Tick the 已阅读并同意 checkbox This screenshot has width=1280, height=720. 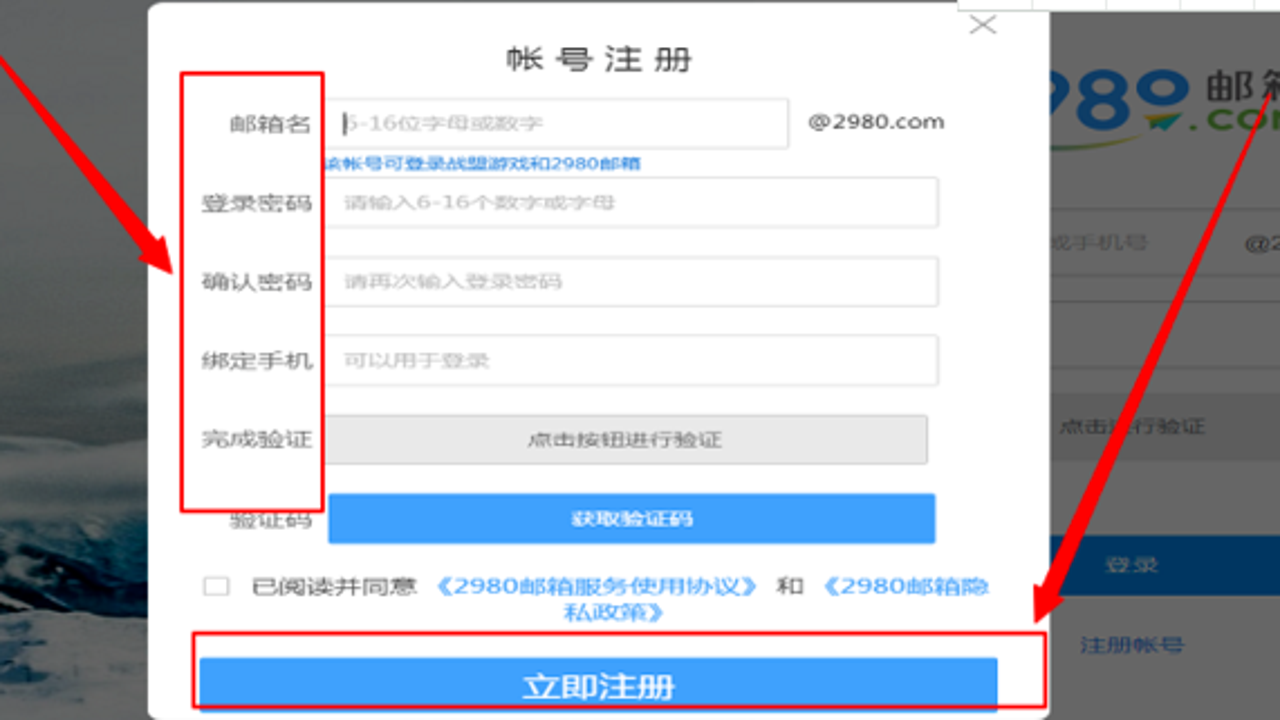tap(216, 586)
